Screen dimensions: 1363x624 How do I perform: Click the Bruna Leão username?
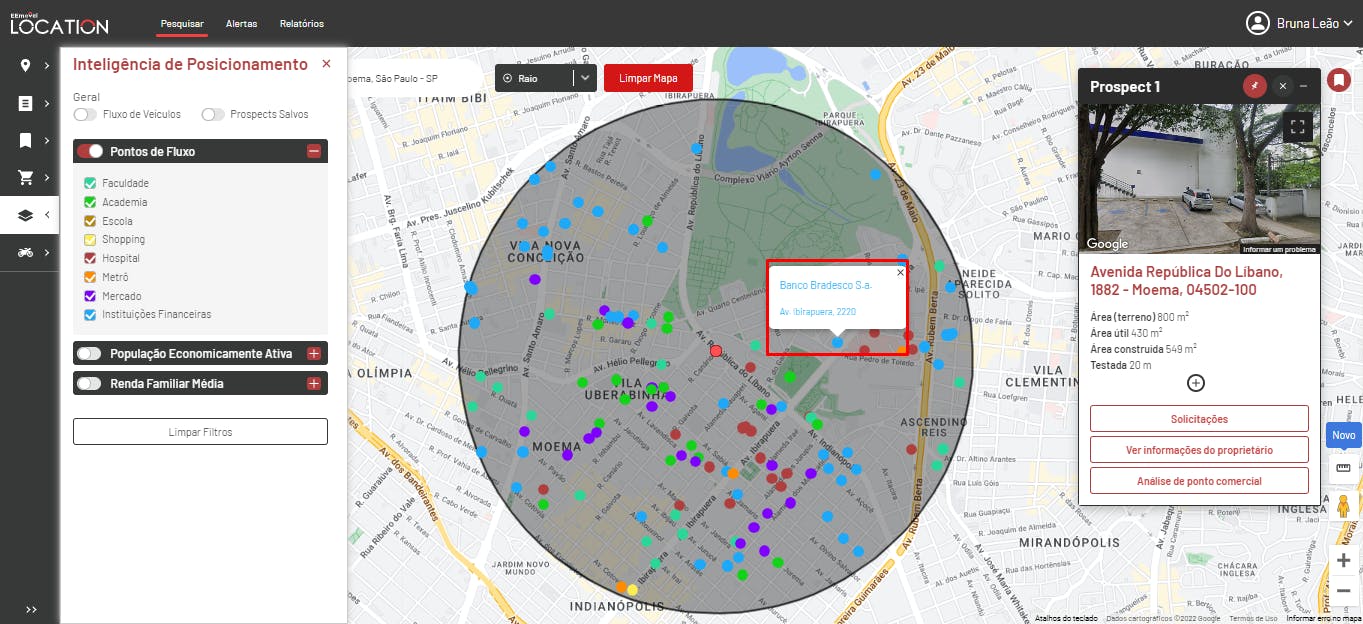tap(1307, 23)
